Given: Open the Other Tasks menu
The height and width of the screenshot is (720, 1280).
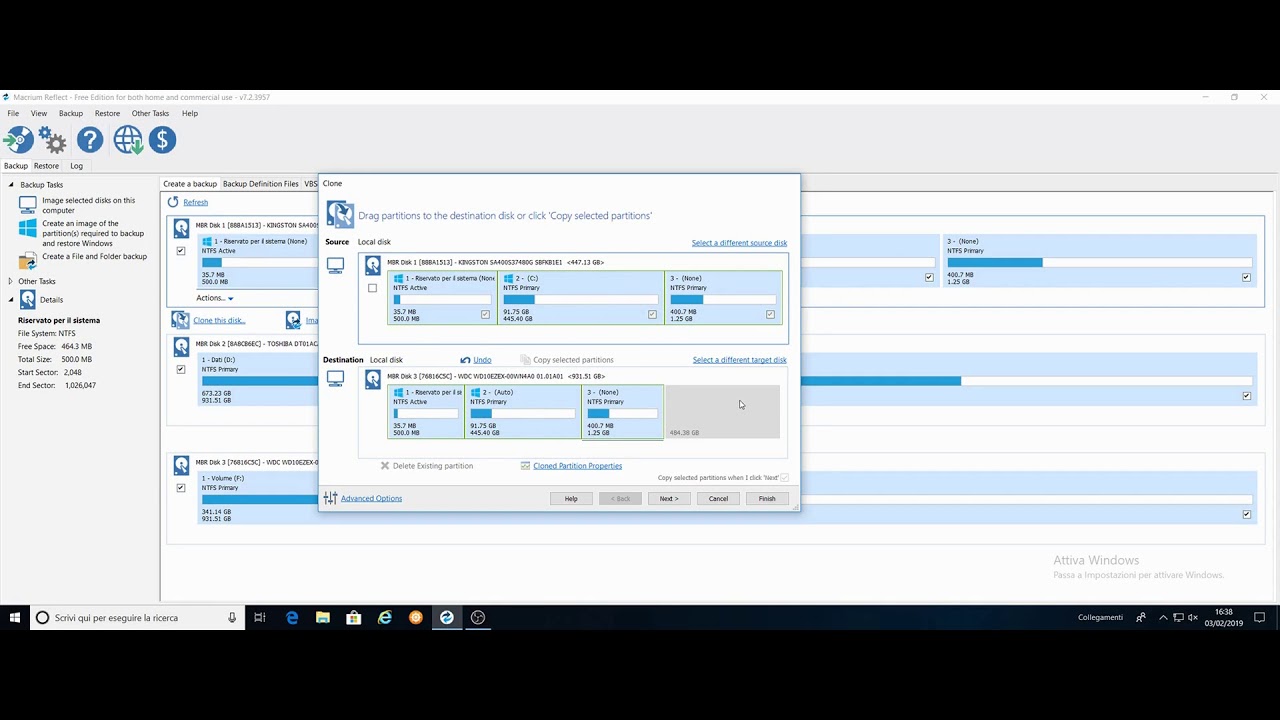Looking at the screenshot, I should point(150,113).
